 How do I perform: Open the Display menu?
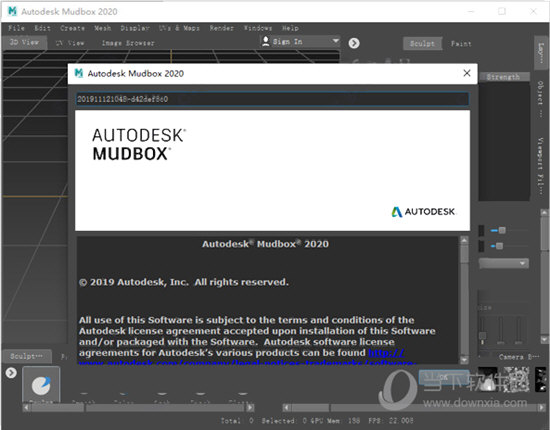(x=135, y=28)
